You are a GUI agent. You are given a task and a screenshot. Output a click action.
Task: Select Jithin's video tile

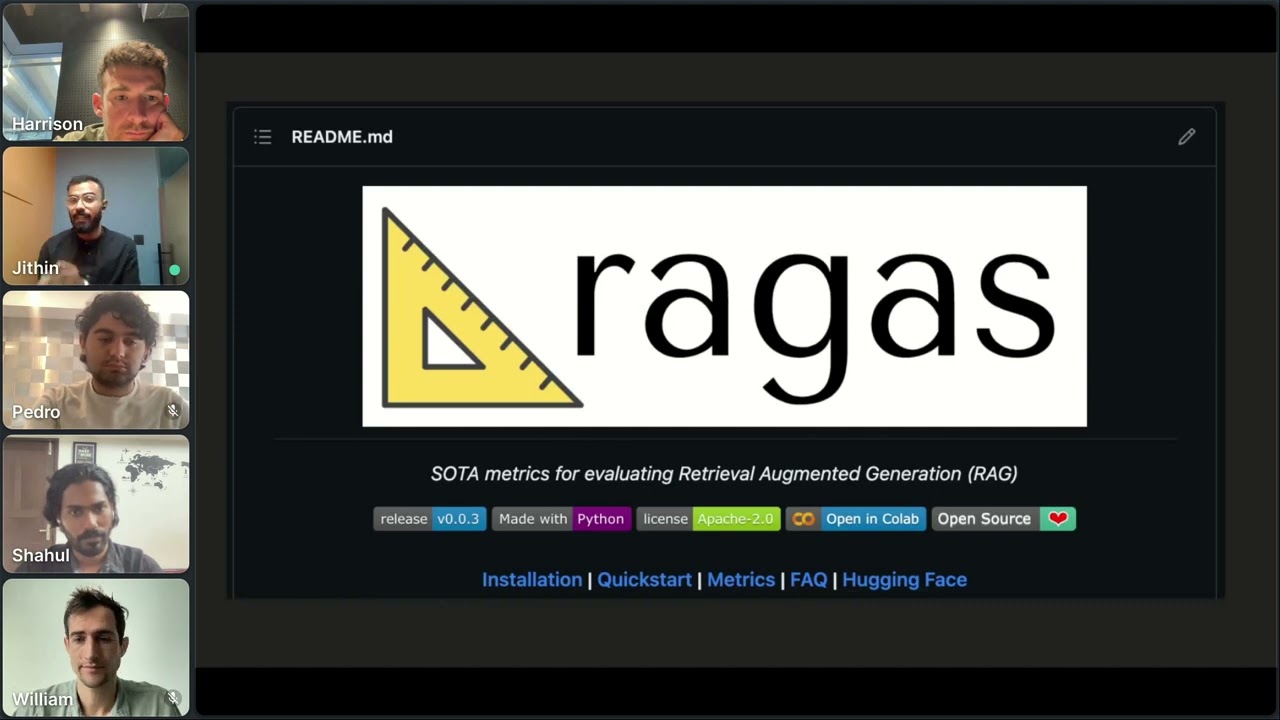pos(96,216)
